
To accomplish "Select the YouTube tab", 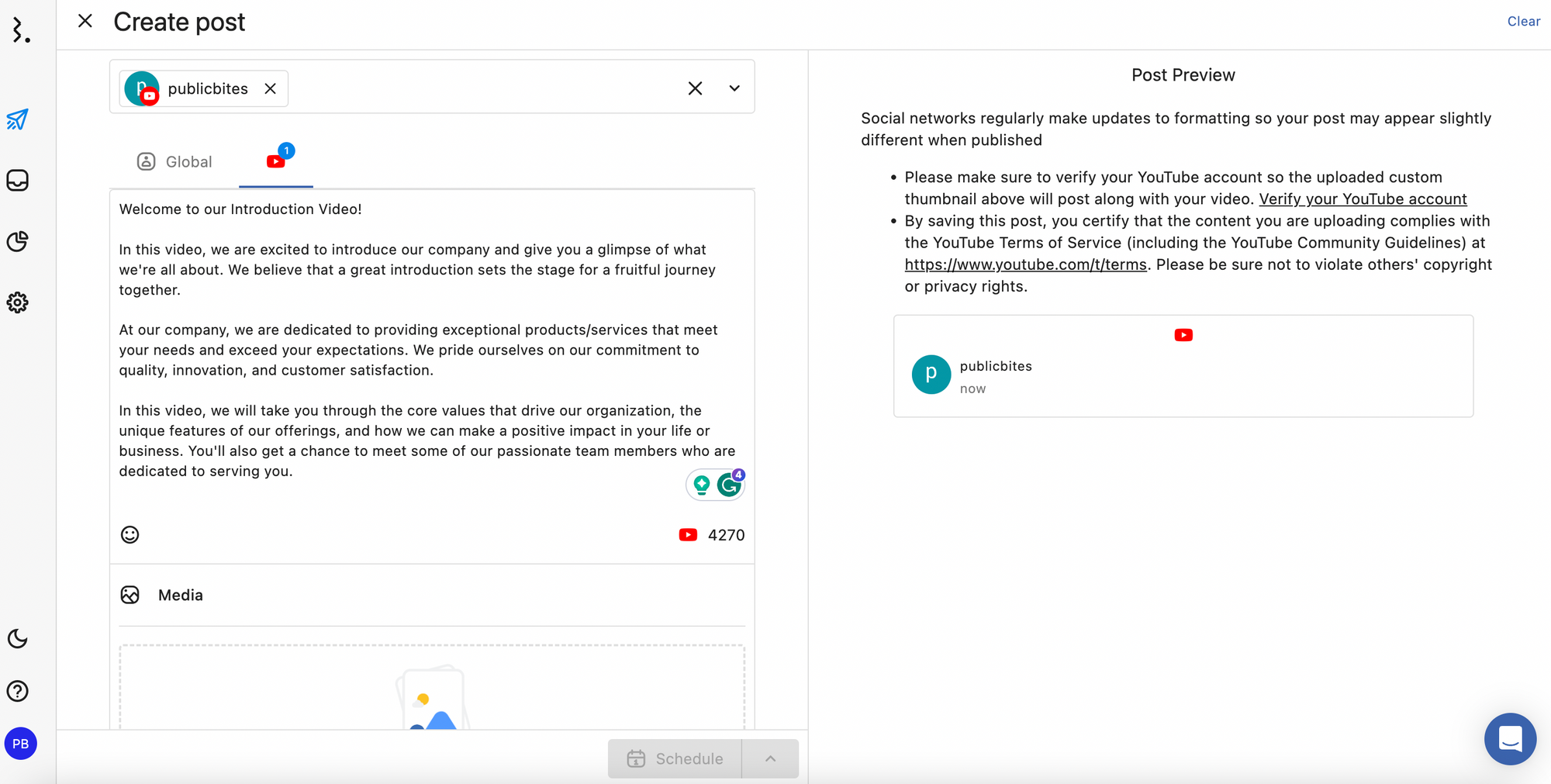I will click(x=276, y=161).
